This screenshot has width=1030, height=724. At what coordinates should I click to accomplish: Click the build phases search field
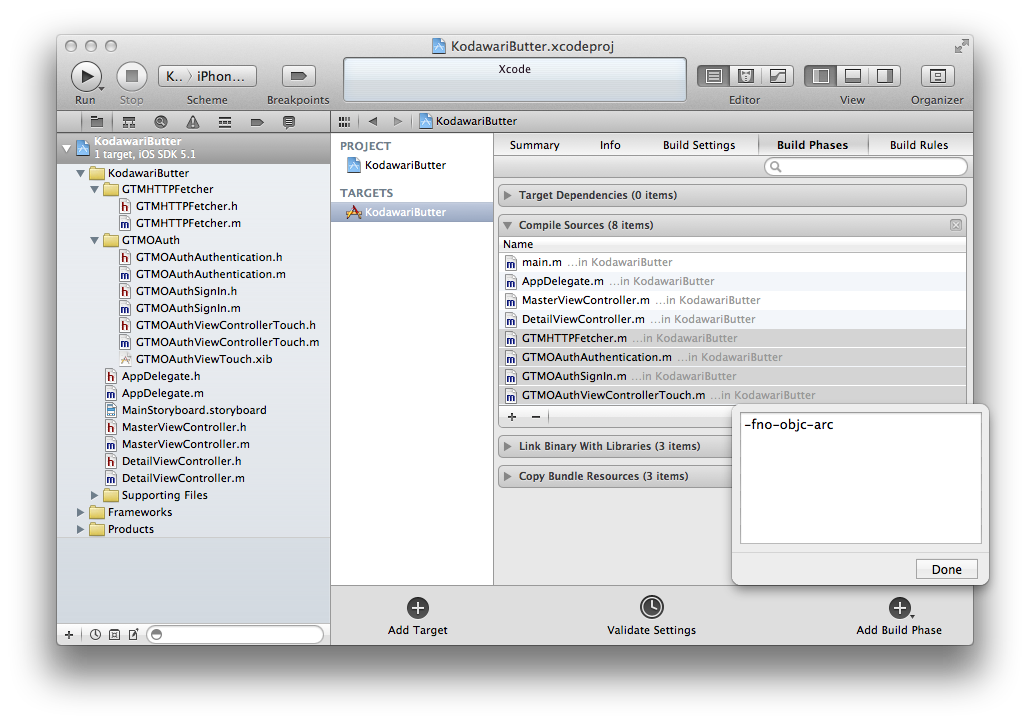click(x=866, y=167)
